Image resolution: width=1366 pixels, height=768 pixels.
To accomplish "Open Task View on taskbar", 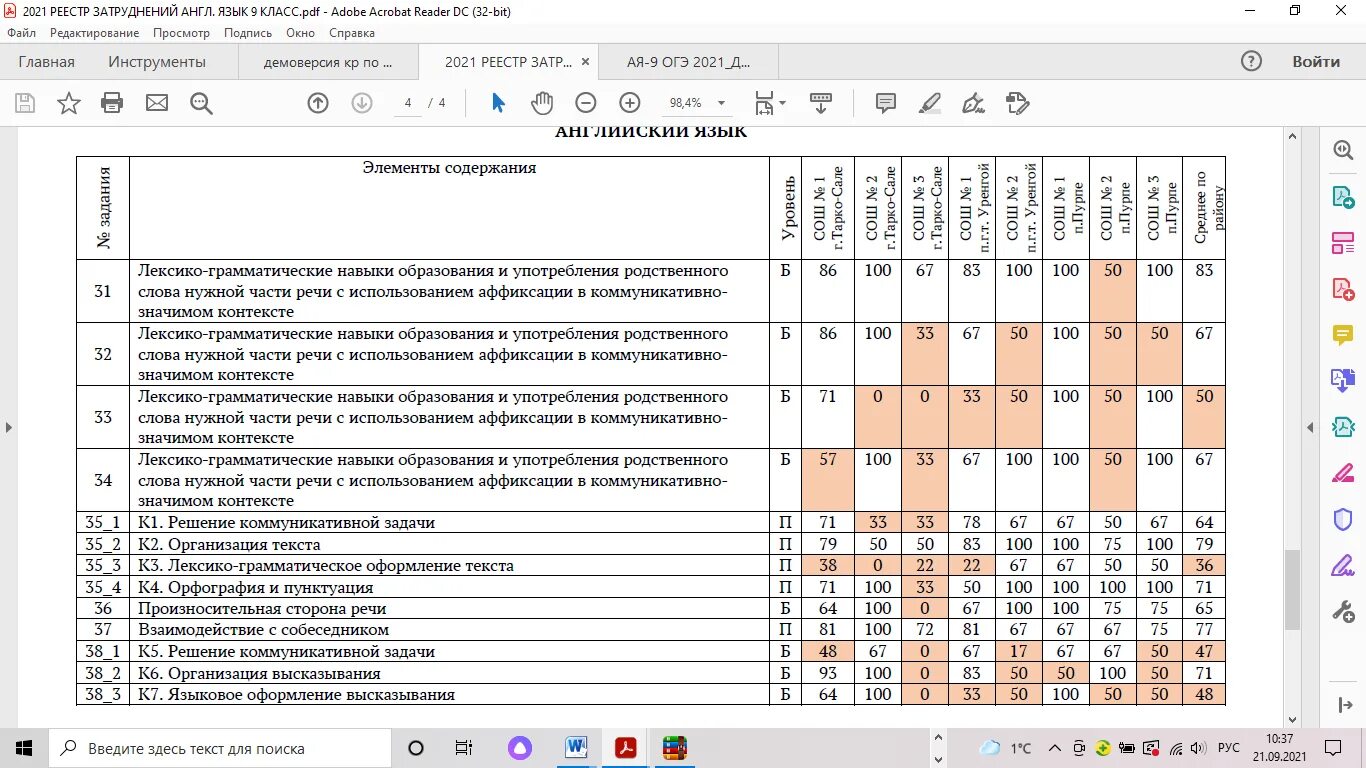I will tap(464, 748).
